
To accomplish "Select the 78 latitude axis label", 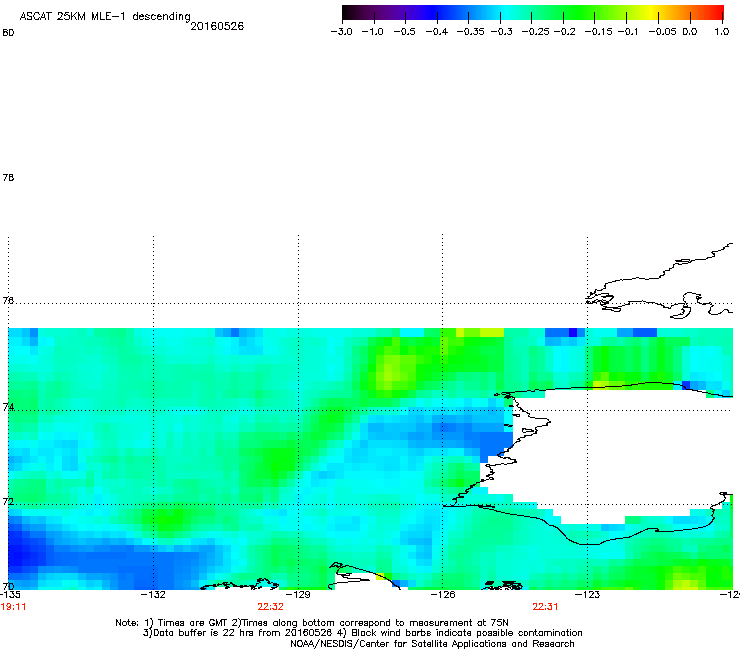I will (8, 177).
